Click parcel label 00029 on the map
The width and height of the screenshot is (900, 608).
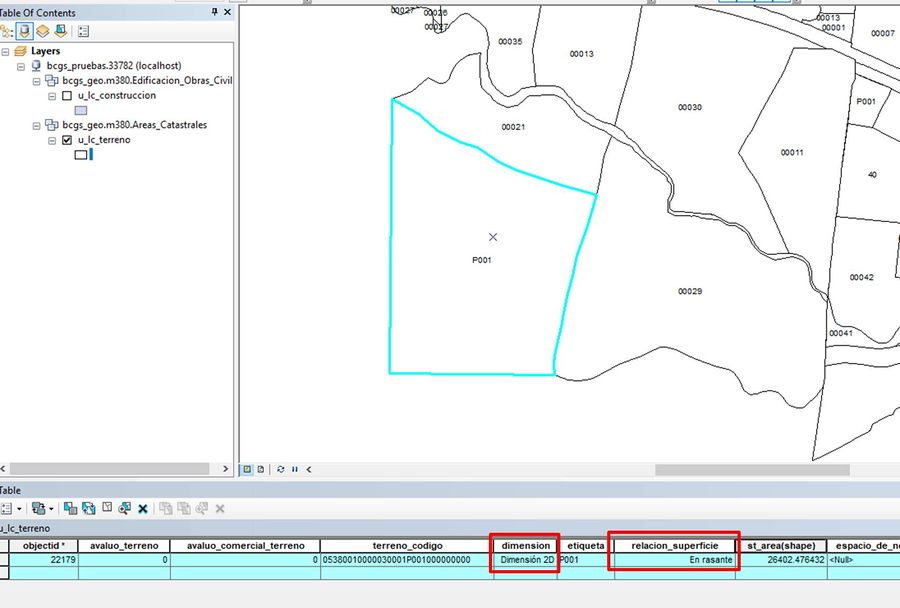tap(689, 291)
